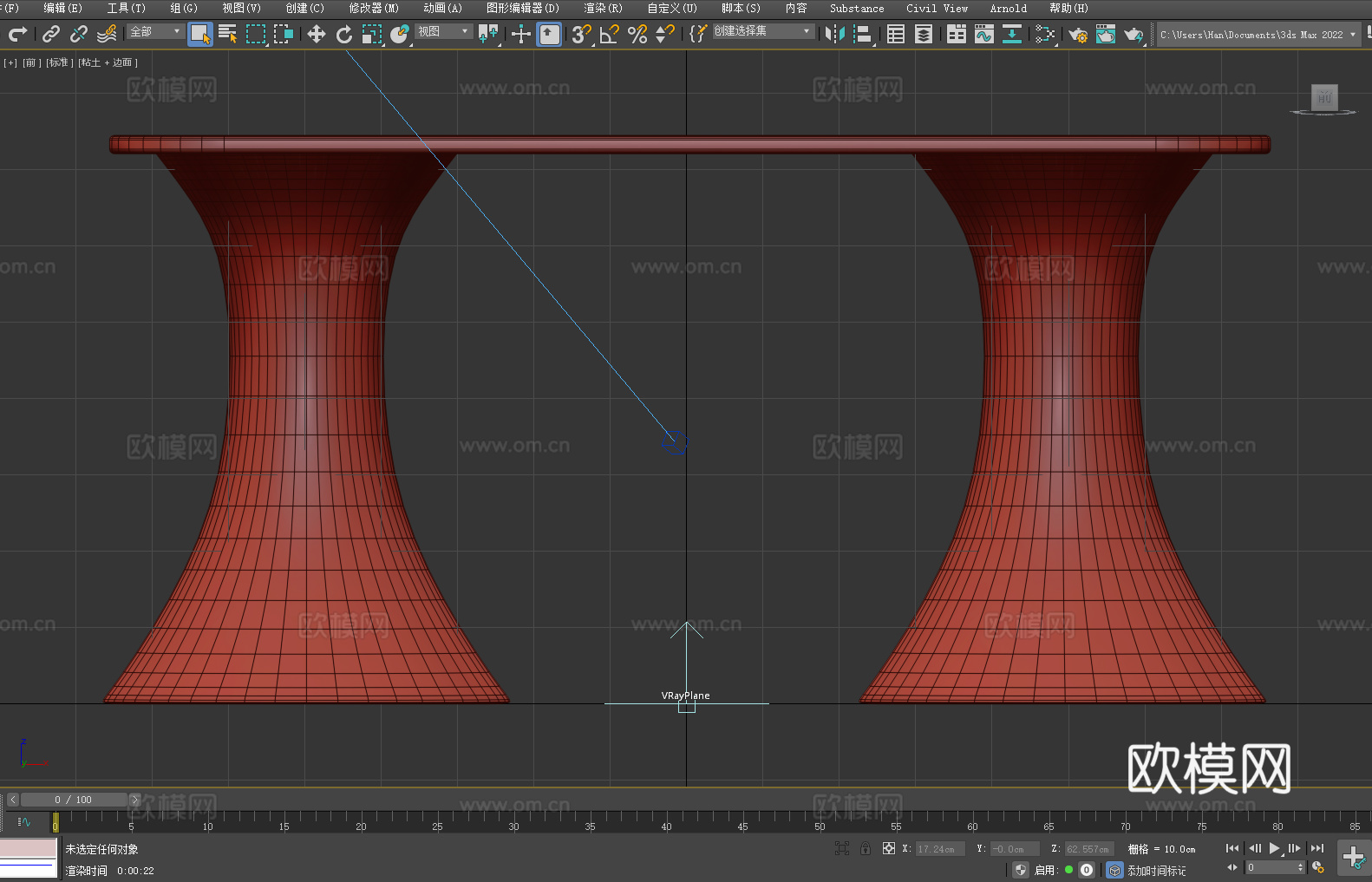Open the 工具(T) menu
The image size is (1372, 882).
point(126,8)
